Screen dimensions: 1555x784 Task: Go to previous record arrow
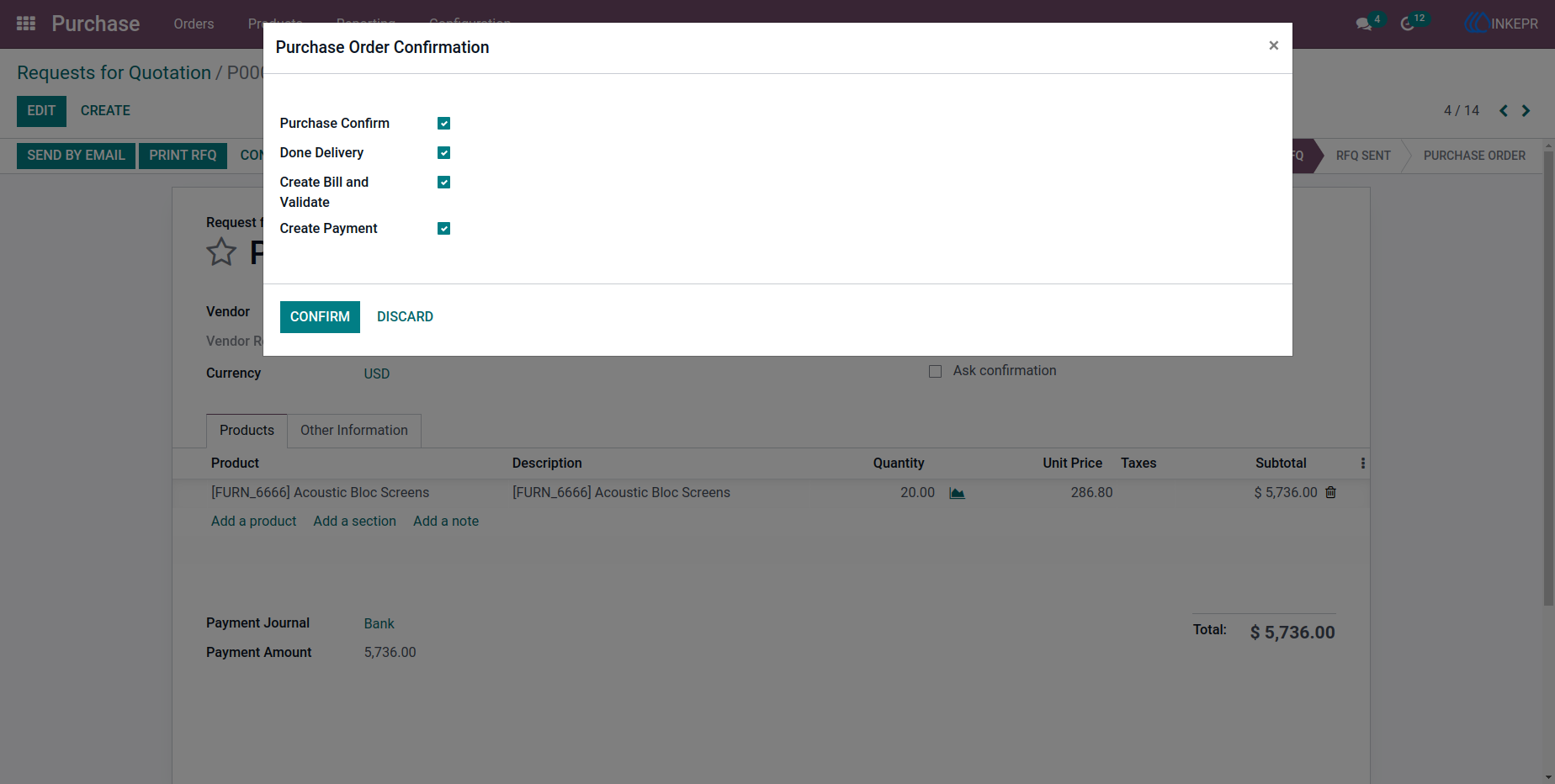tap(1504, 111)
